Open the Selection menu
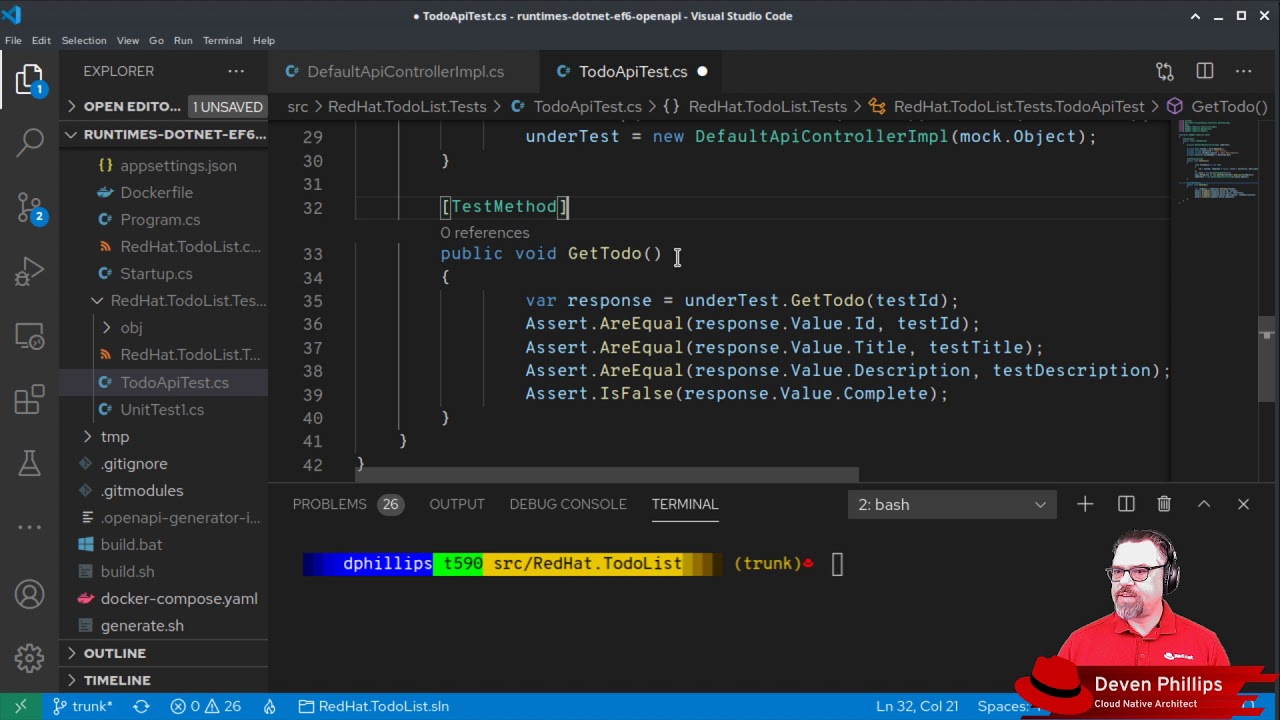This screenshot has width=1280, height=720. pyautogui.click(x=84, y=40)
